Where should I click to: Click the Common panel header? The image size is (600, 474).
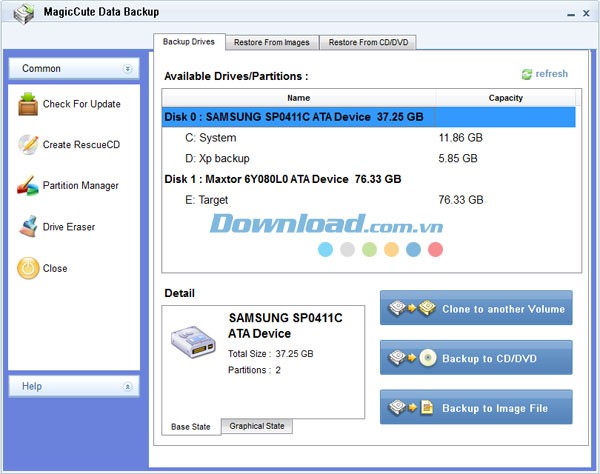coord(74,69)
